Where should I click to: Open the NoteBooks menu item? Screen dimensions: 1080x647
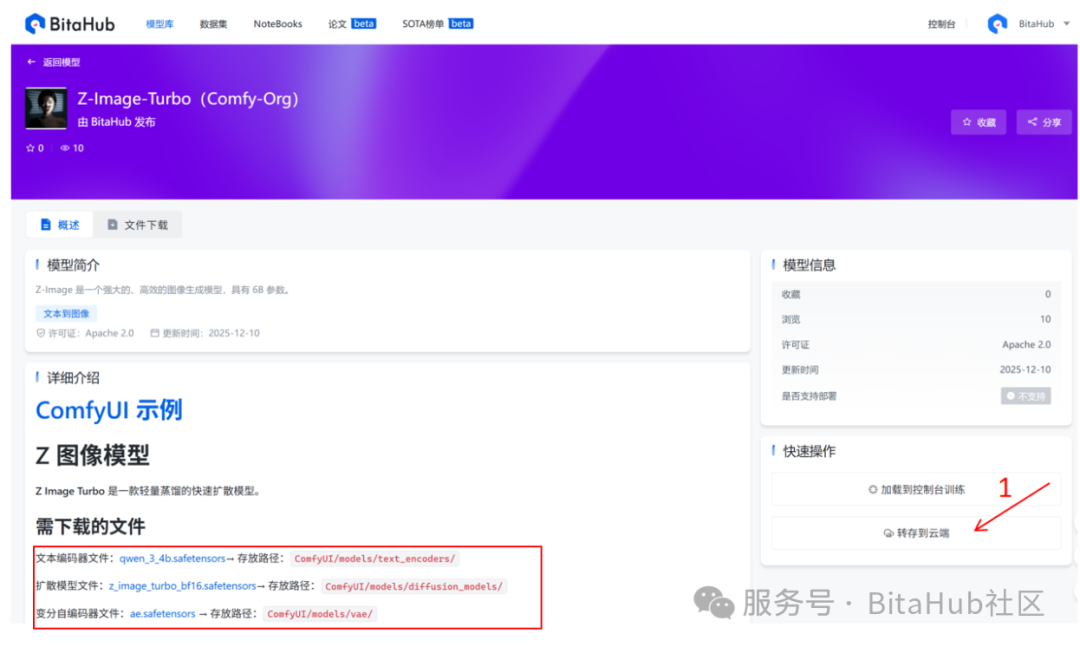277,23
